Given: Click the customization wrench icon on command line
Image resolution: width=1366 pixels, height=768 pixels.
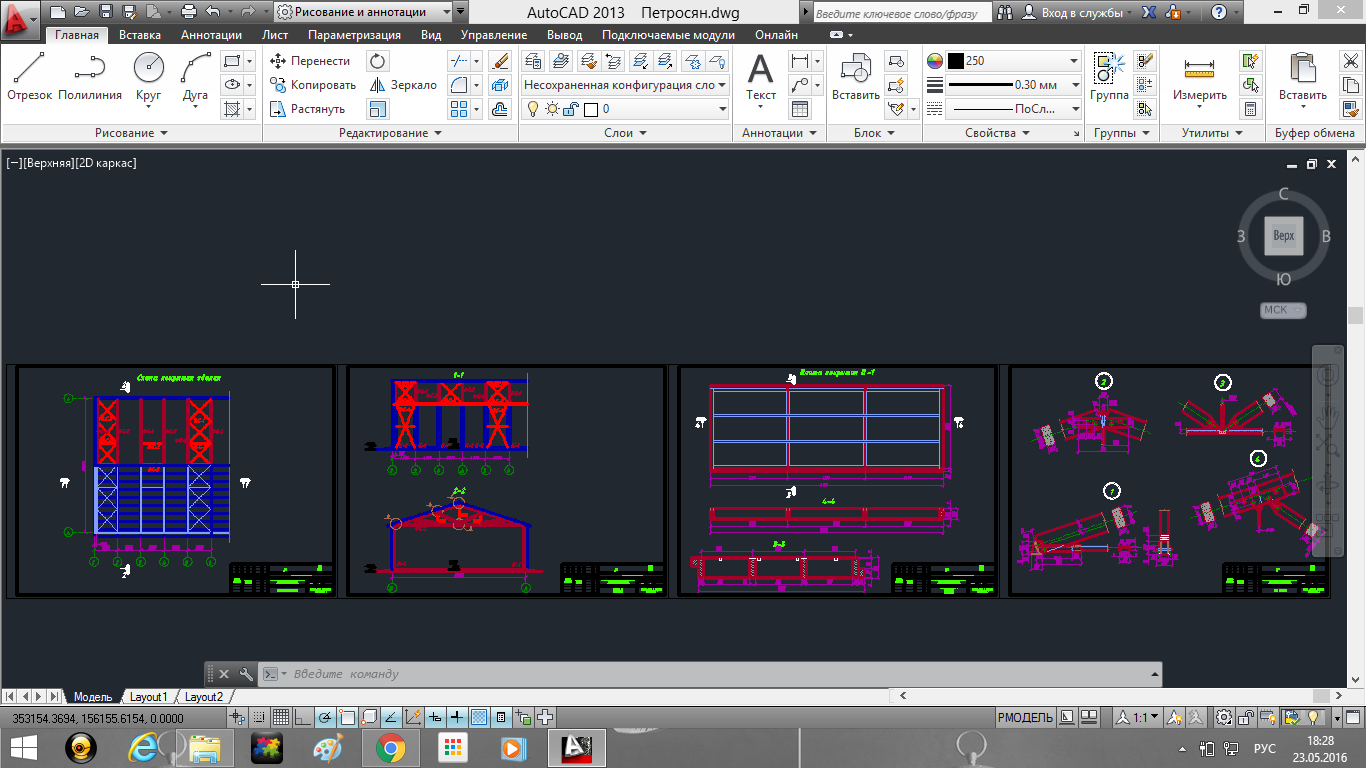Looking at the screenshot, I should (245, 674).
